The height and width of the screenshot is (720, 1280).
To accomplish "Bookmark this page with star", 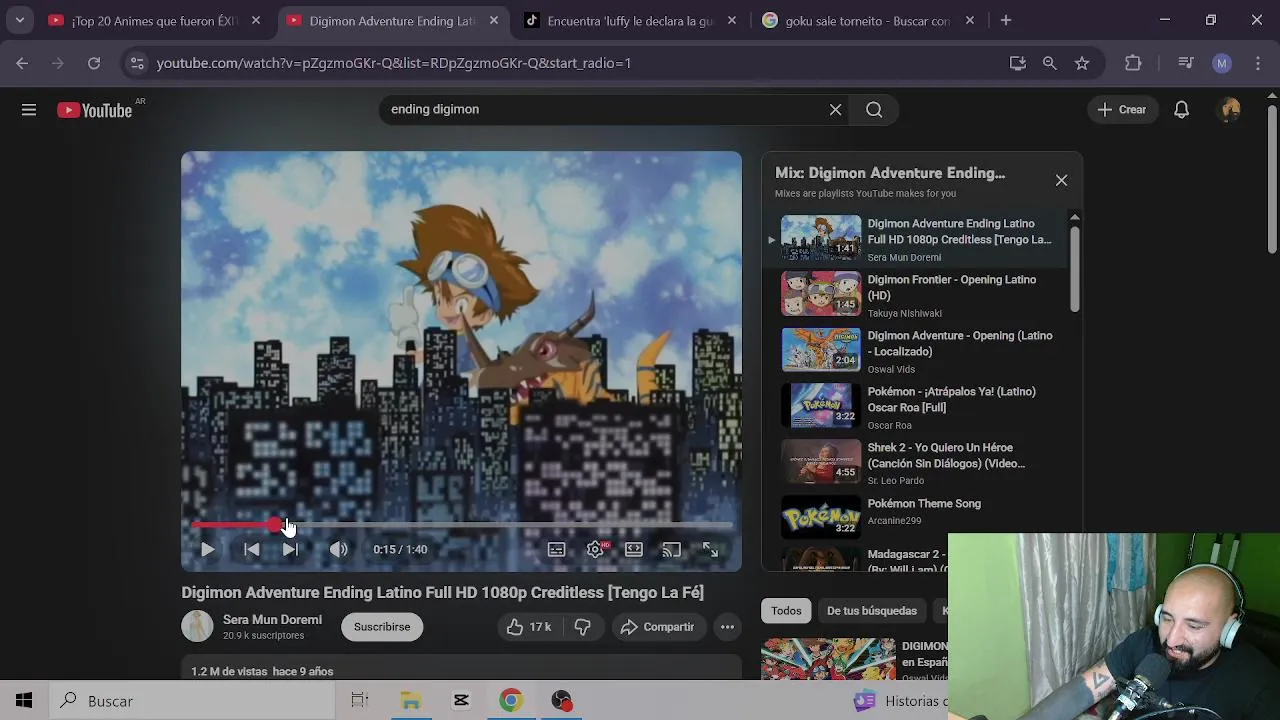I will (x=1082, y=63).
